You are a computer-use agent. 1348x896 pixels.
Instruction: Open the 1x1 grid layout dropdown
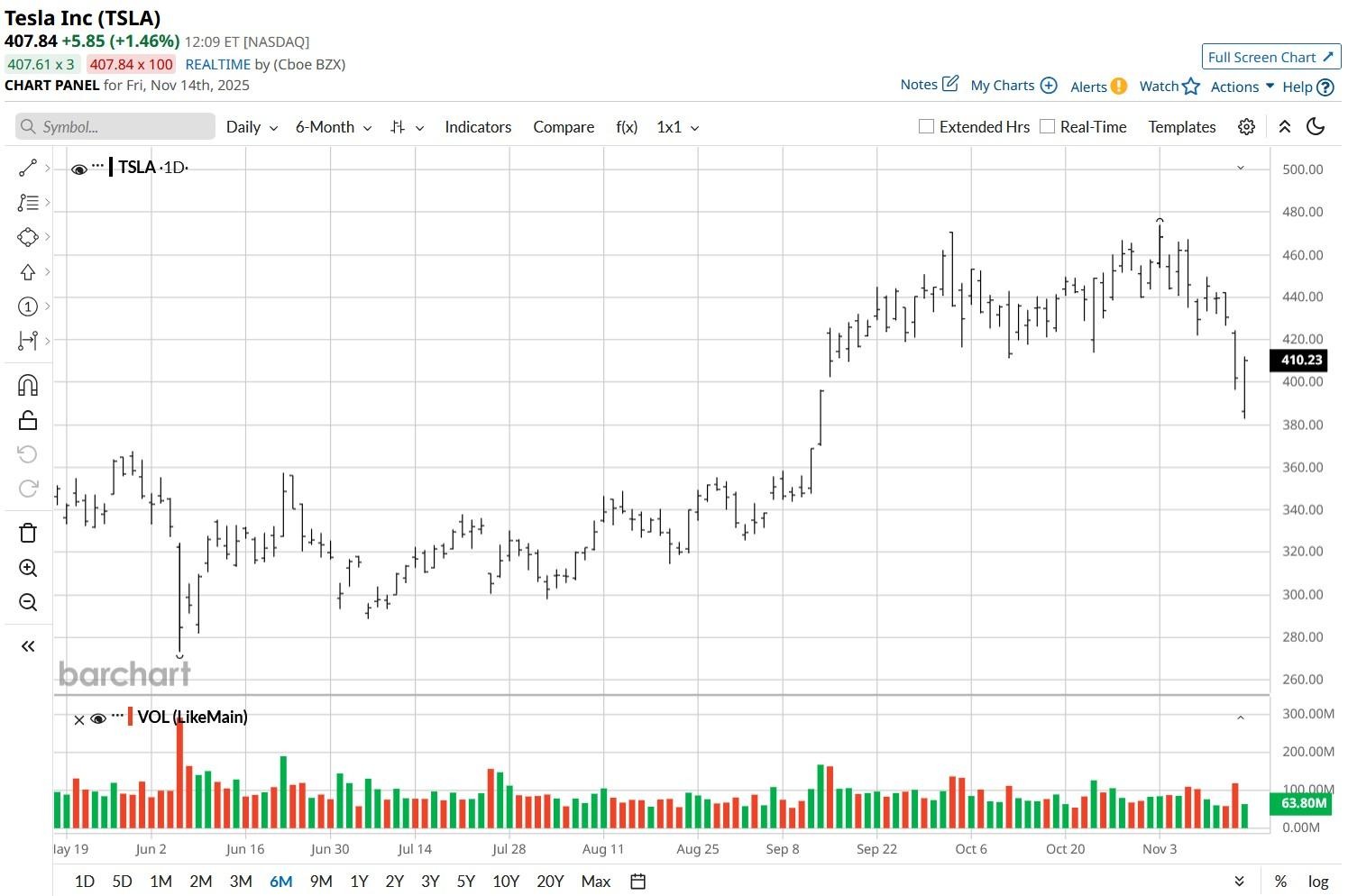coord(678,127)
